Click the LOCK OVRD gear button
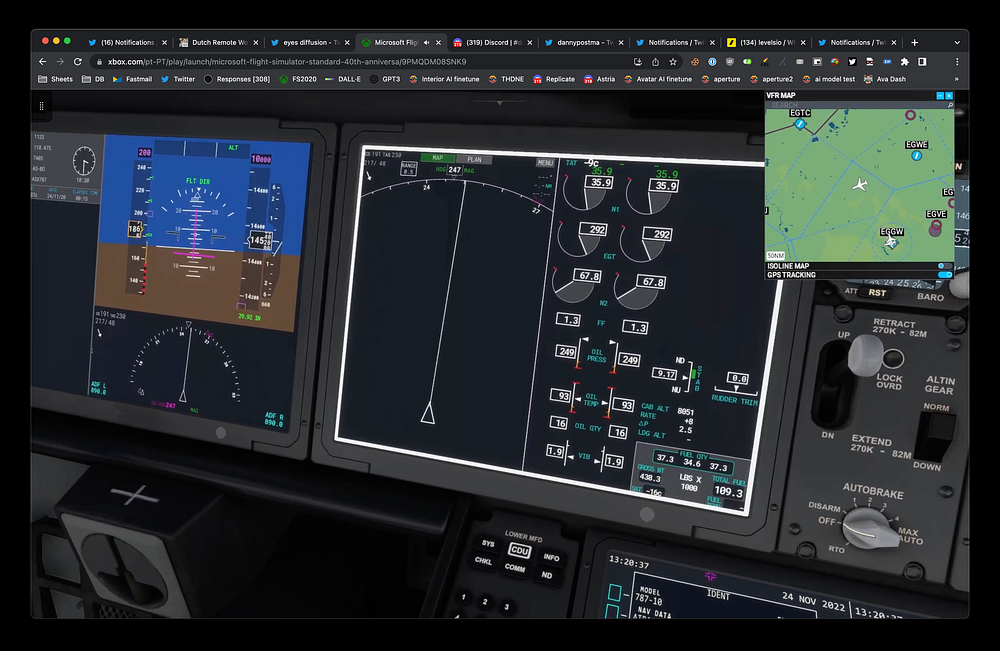Viewport: 1000px width, 651px height. (893, 359)
